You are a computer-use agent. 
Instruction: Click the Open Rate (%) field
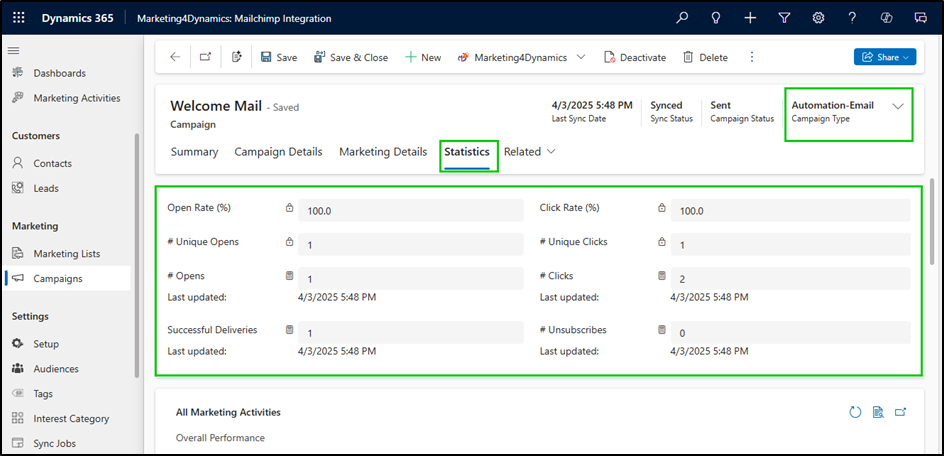[x=411, y=211]
